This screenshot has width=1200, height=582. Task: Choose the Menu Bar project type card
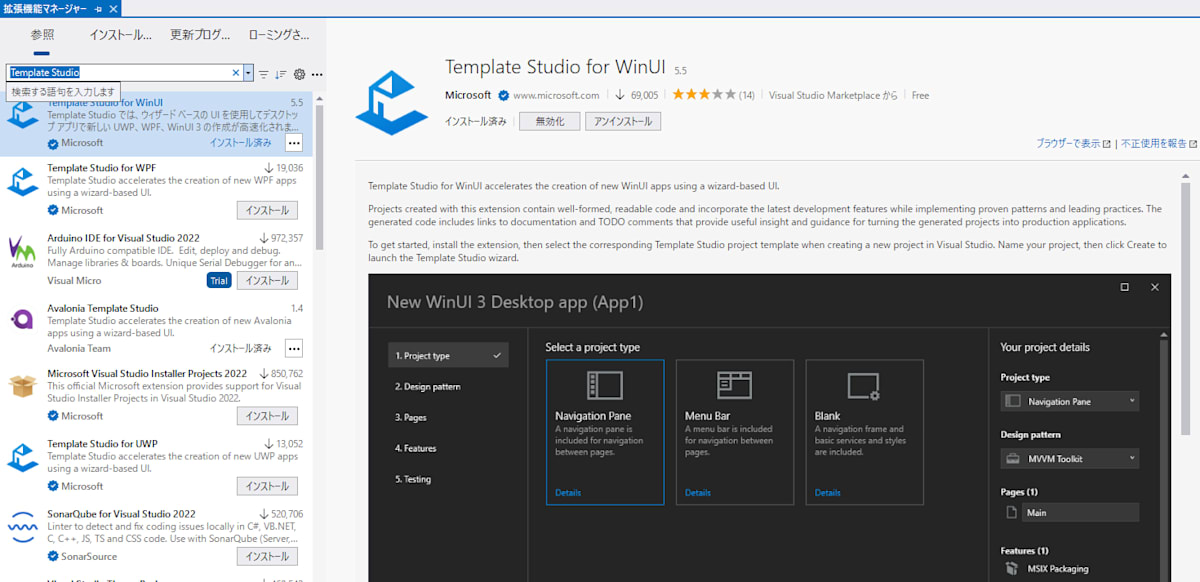coord(735,432)
